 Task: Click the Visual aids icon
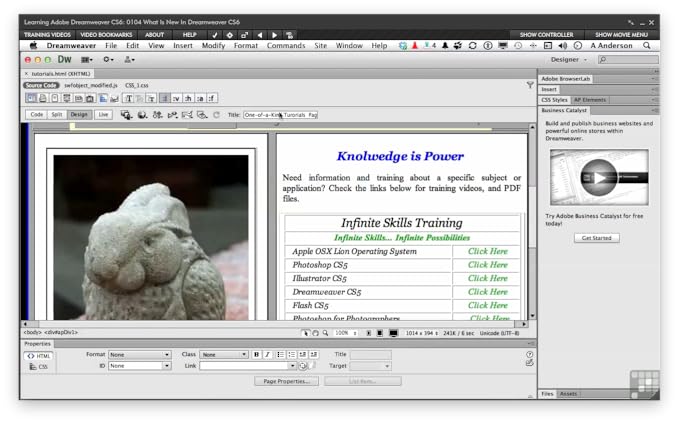click(x=202, y=115)
